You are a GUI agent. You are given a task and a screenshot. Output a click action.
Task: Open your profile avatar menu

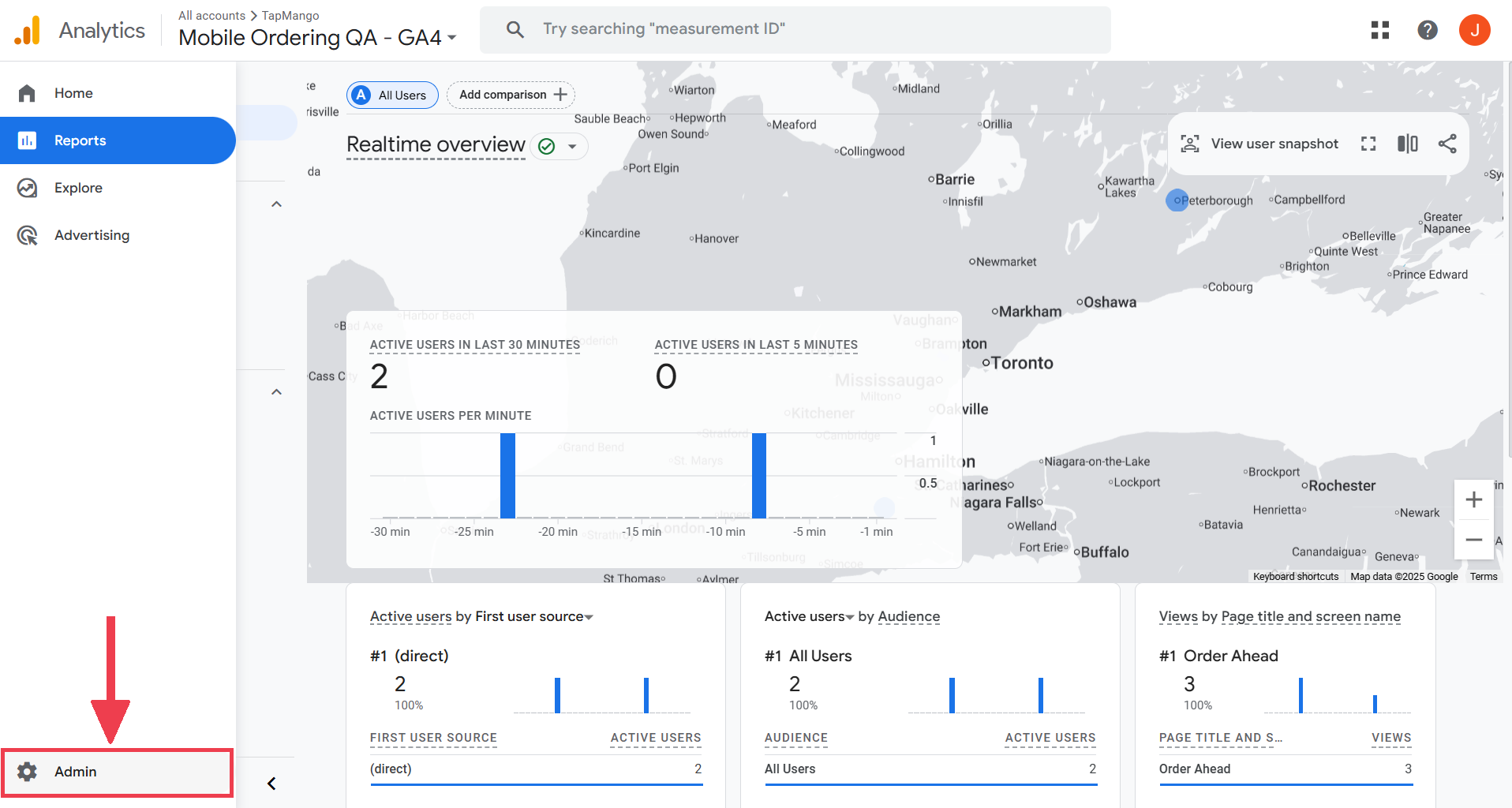pos(1475,29)
